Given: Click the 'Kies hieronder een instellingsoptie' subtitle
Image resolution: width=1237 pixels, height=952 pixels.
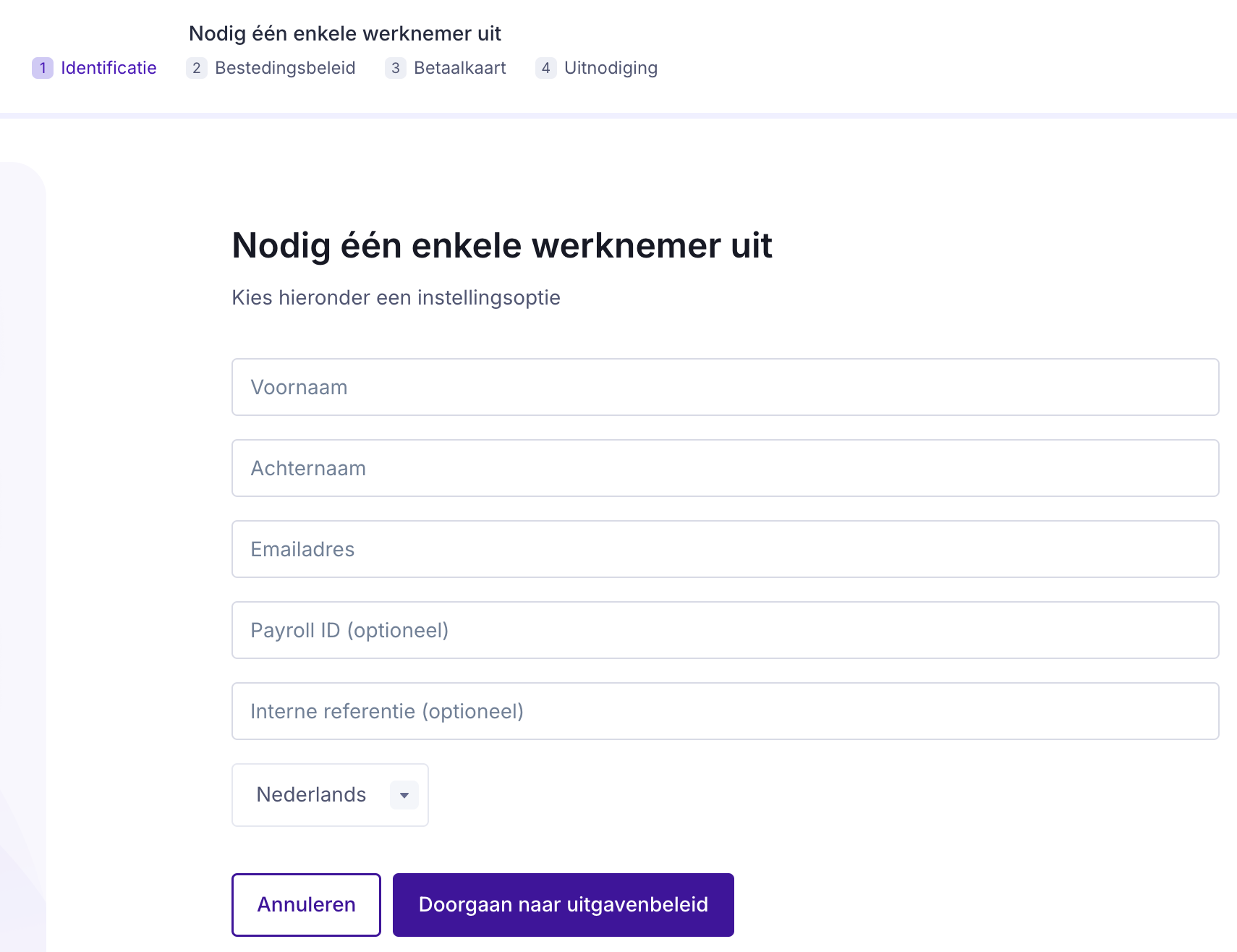Looking at the screenshot, I should 396,298.
